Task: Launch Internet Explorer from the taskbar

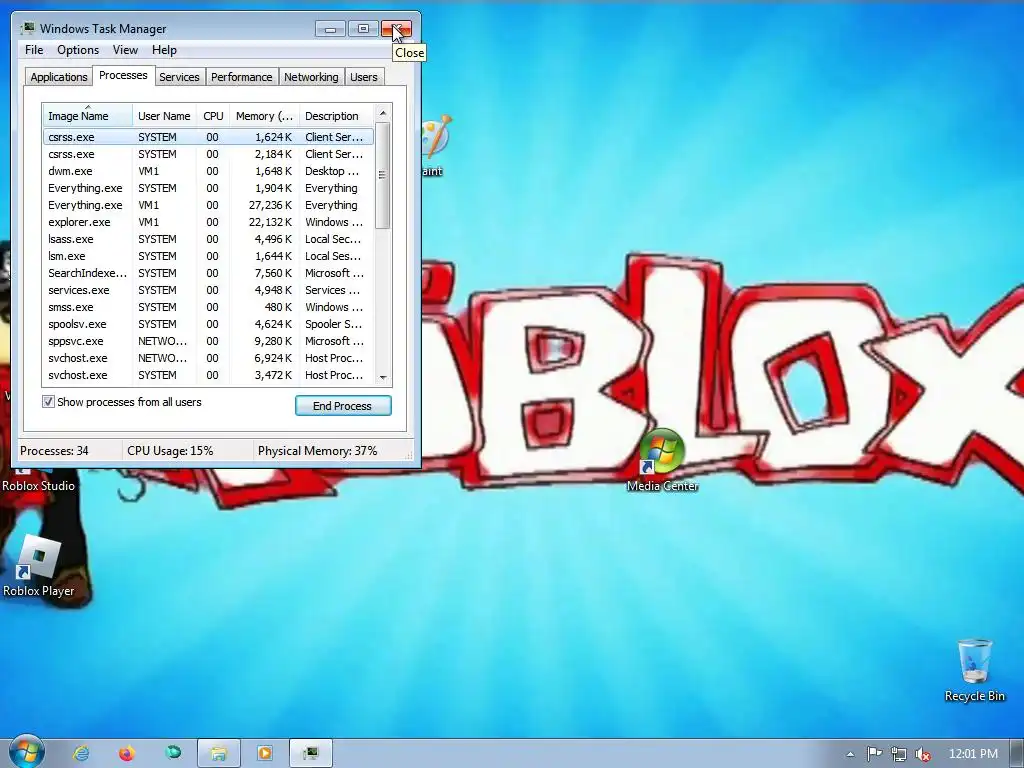Action: pyautogui.click(x=81, y=753)
